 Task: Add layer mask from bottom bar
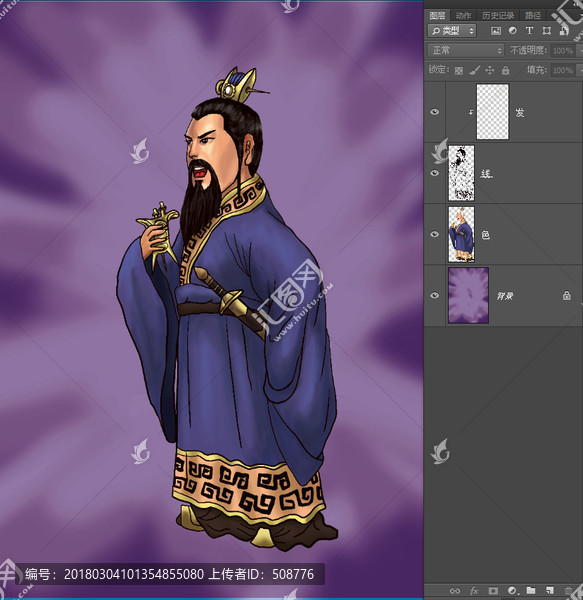(x=493, y=591)
